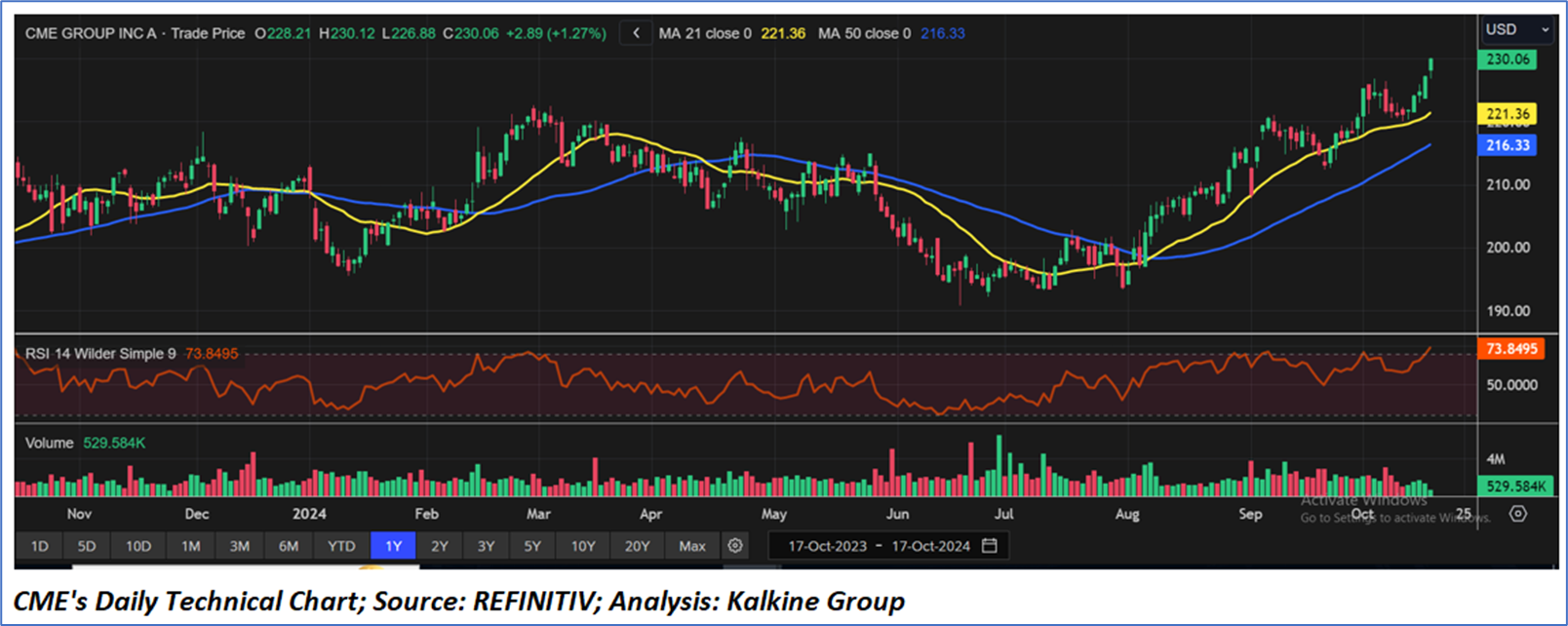Select the 5D time range
Image resolution: width=1568 pixels, height=626 pixels.
pos(87,546)
